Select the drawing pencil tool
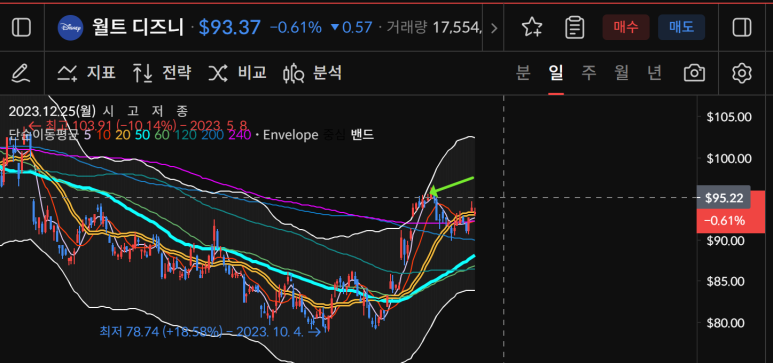Image resolution: width=773 pixels, height=363 pixels. point(21,73)
